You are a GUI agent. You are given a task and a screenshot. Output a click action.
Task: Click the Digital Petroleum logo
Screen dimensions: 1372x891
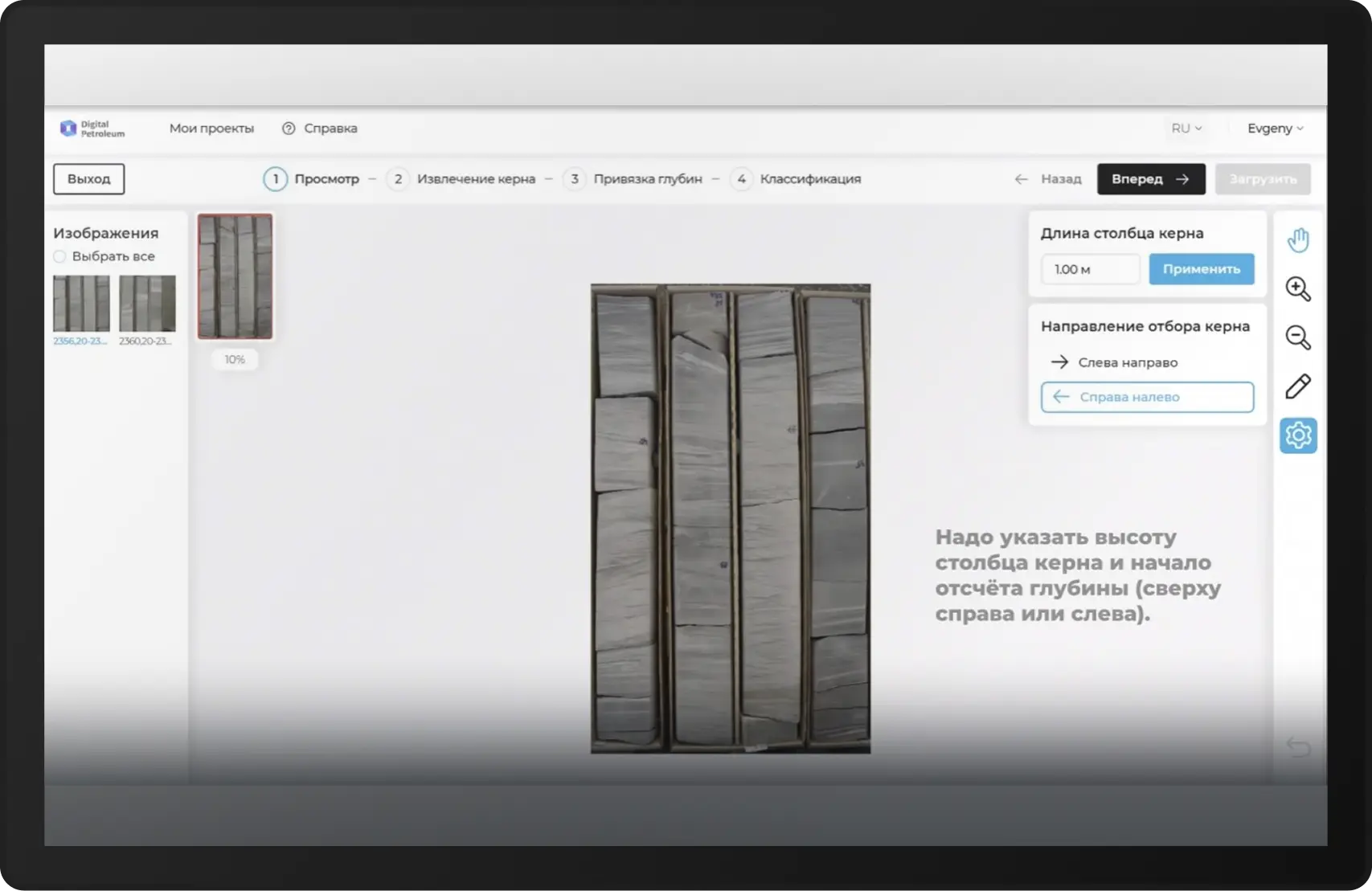[92, 129]
